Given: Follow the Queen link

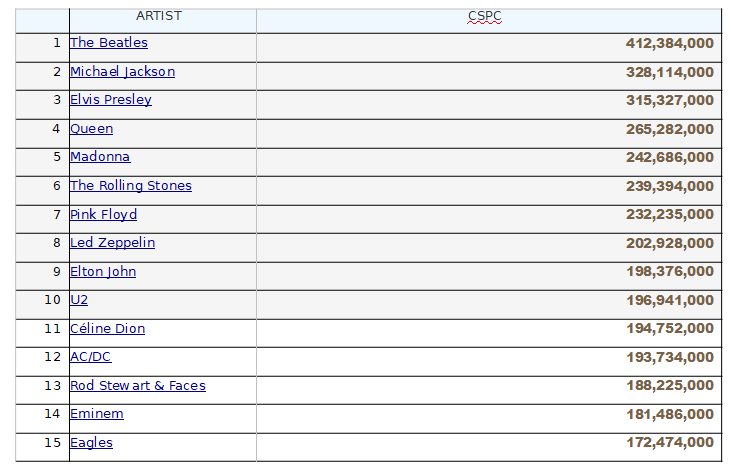Looking at the screenshot, I should tap(91, 129).
